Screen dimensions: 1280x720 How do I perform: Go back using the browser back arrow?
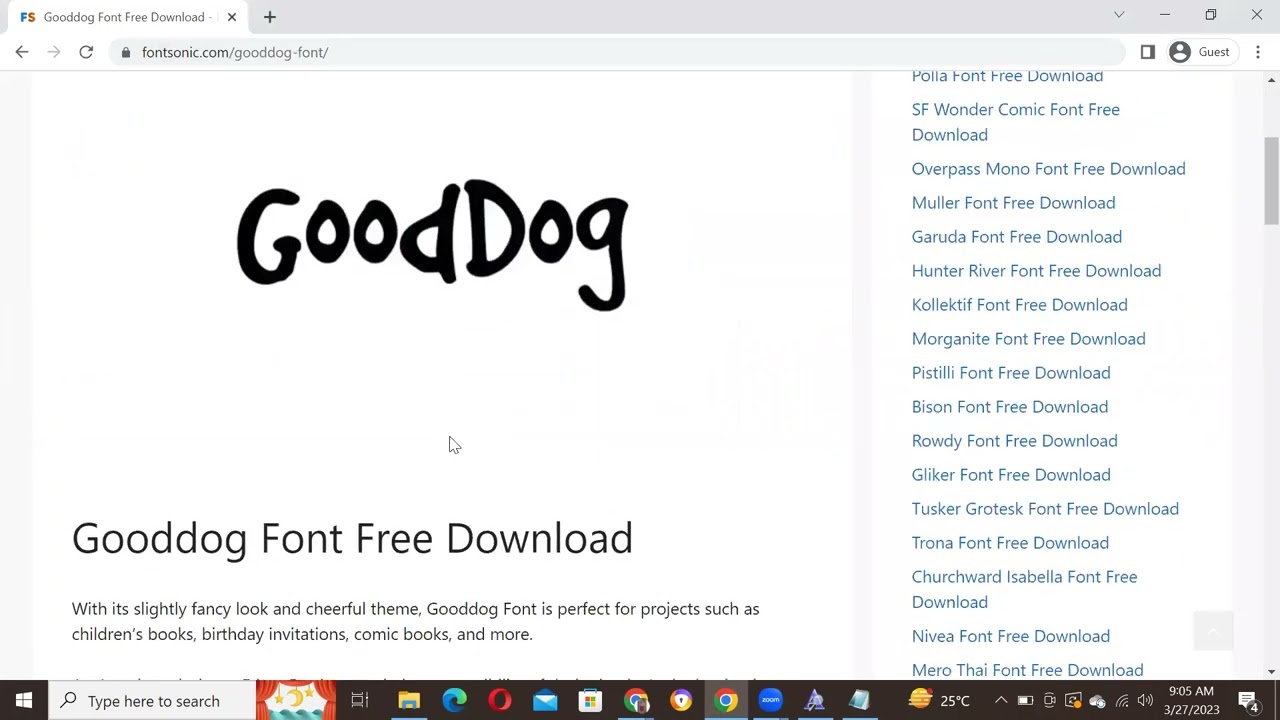[22, 52]
